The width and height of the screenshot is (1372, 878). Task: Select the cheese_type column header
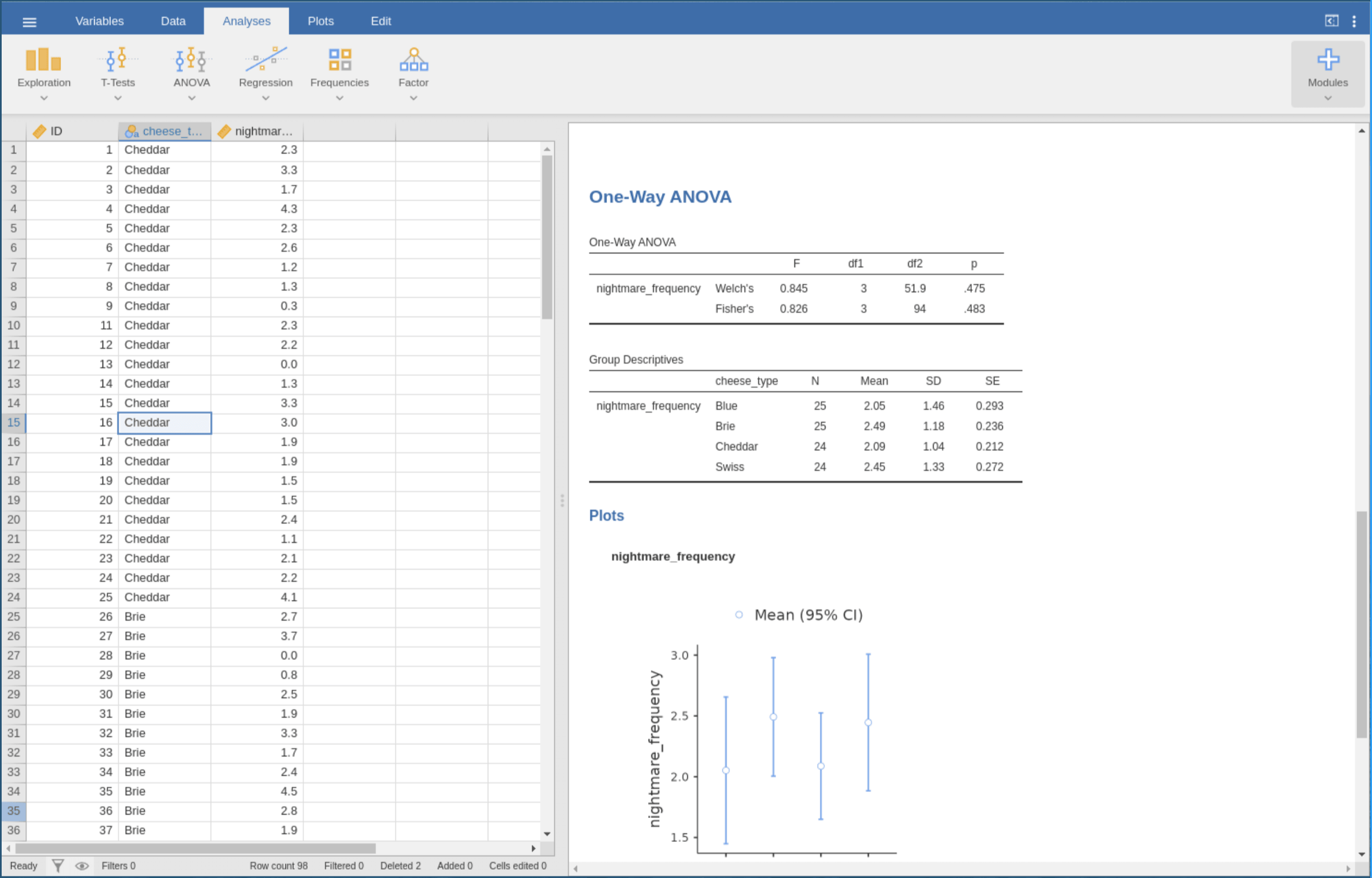(165, 131)
